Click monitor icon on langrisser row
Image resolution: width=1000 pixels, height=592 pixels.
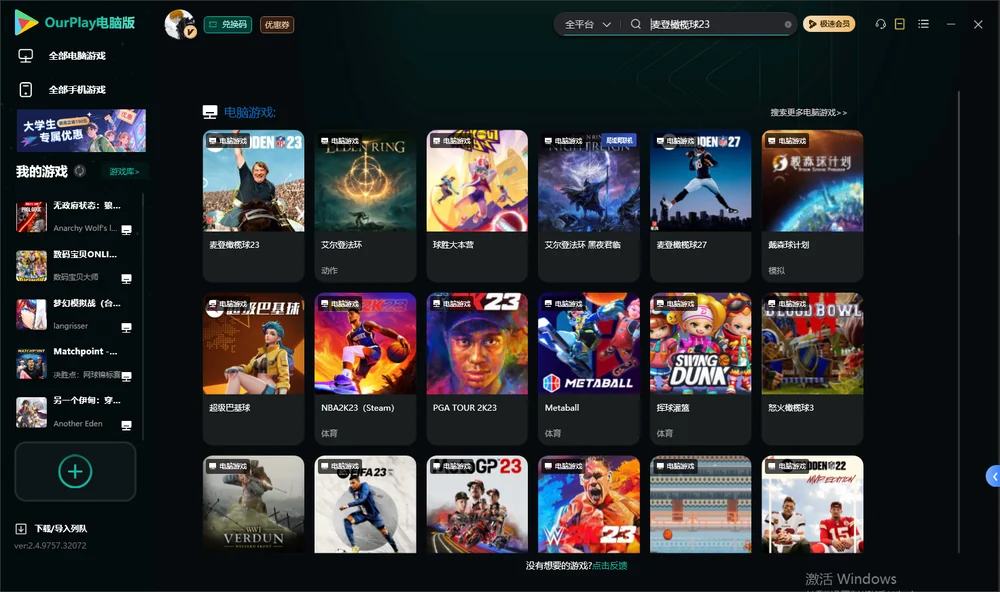coord(126,328)
